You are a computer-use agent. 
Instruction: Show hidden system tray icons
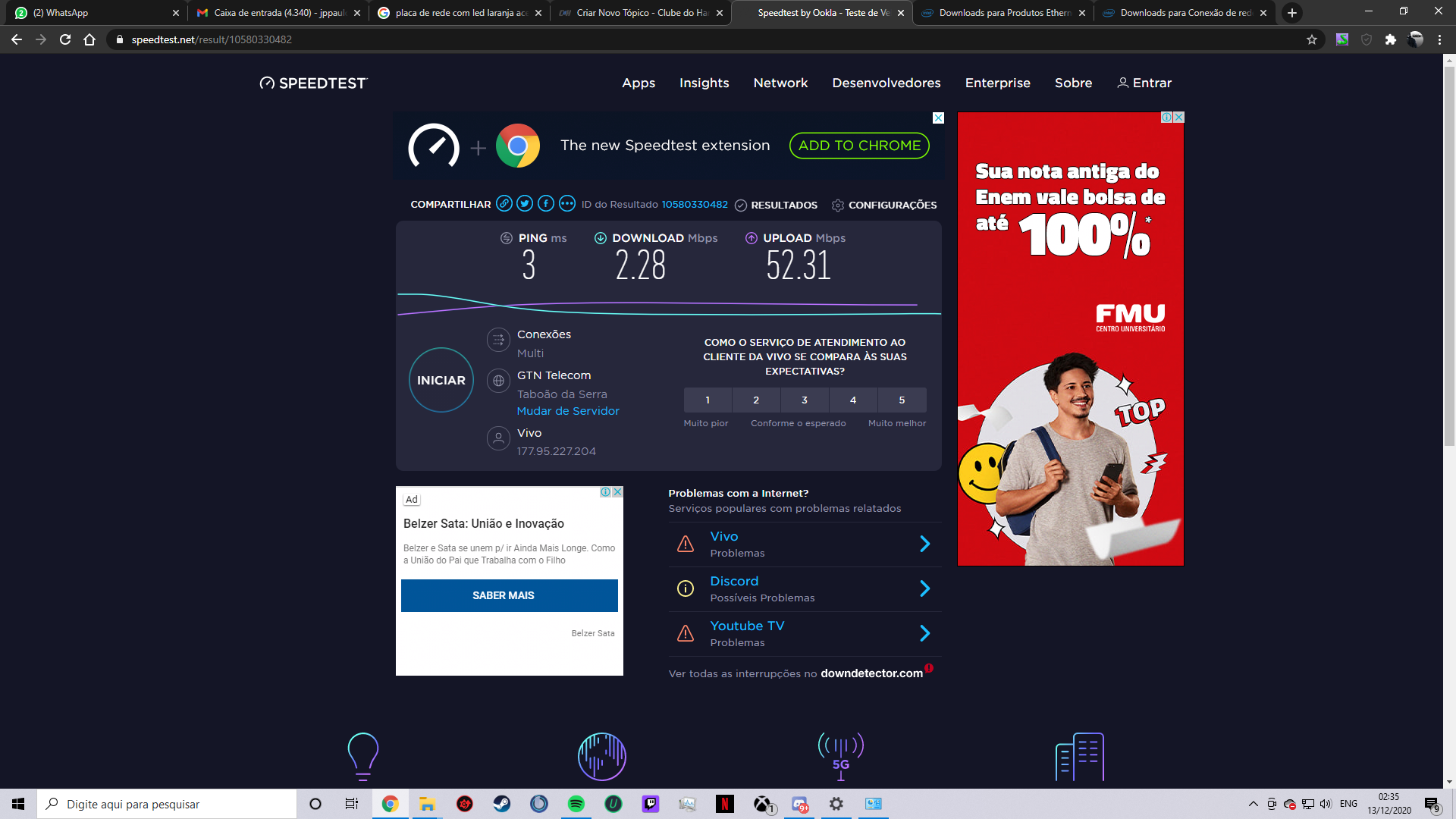[x=1254, y=804]
